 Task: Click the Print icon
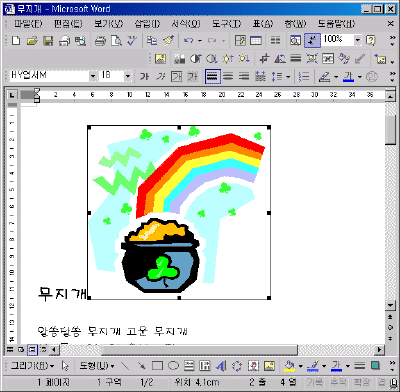100,41
